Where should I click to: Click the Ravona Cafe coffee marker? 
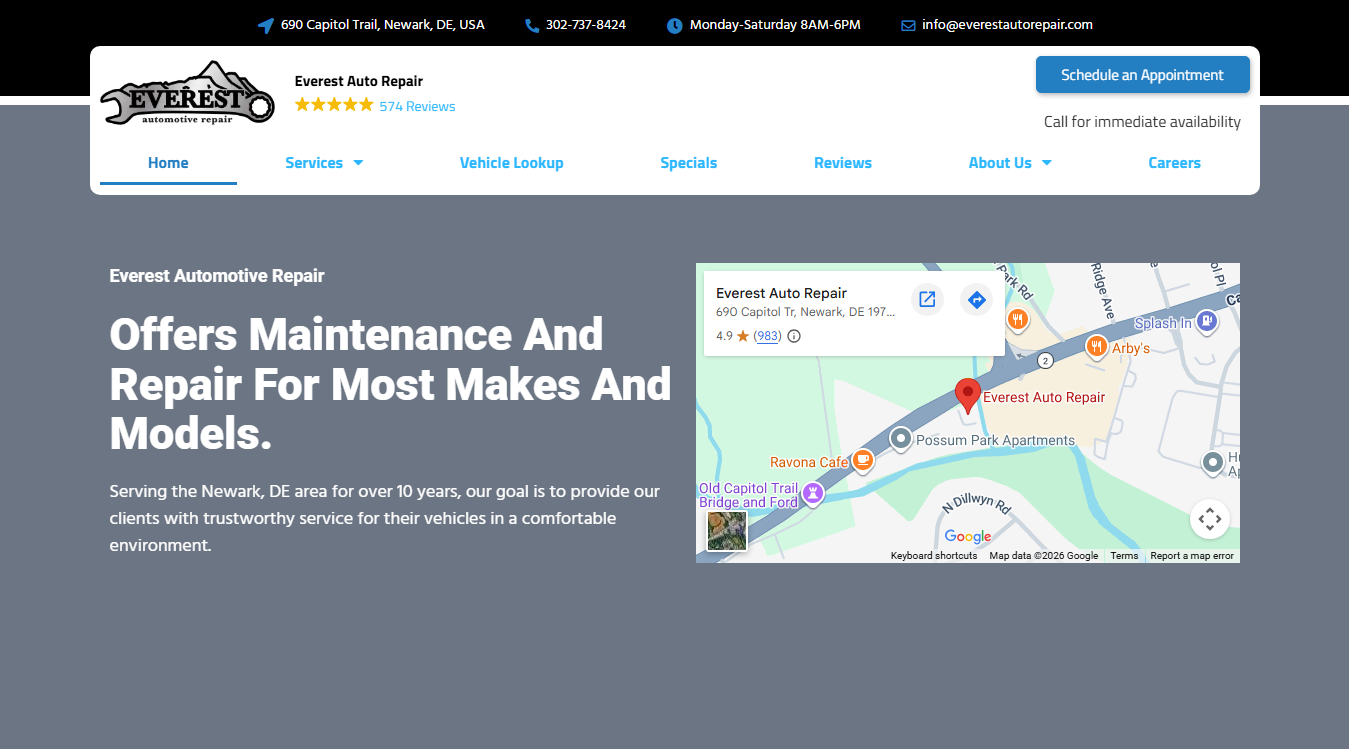863,461
